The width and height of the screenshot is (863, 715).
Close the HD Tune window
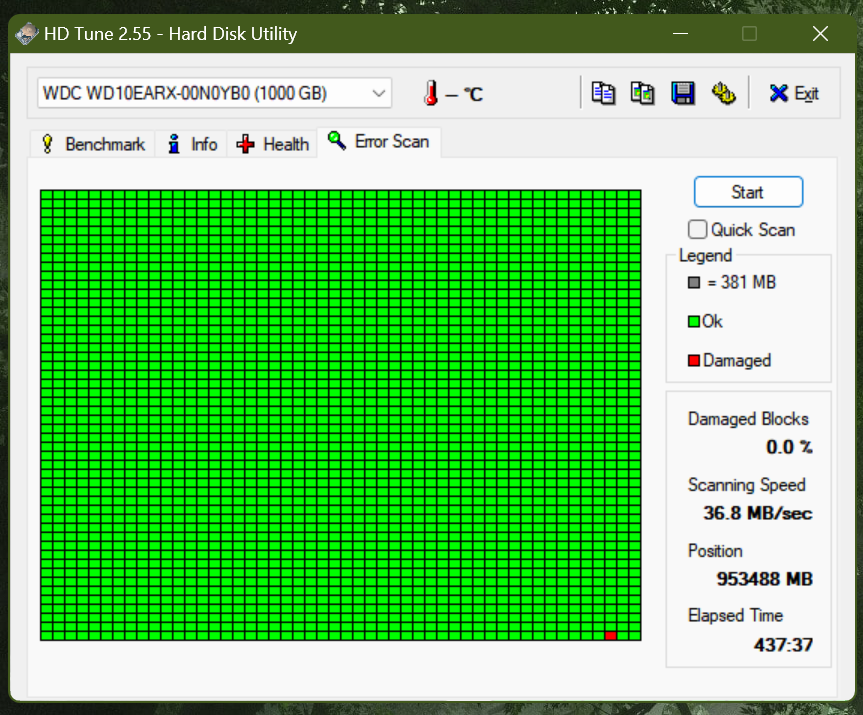click(820, 34)
